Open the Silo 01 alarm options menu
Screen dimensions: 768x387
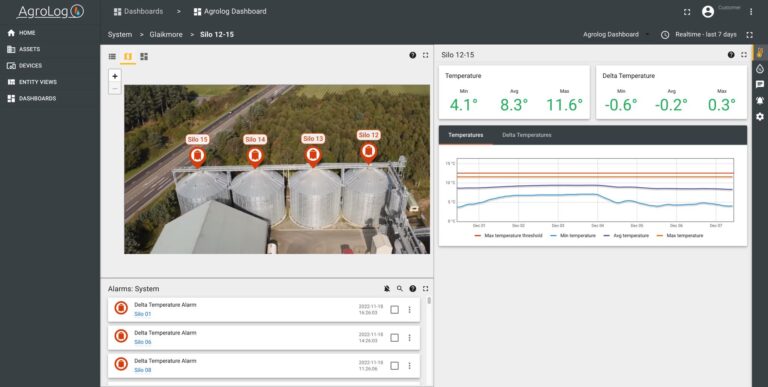[x=409, y=310]
